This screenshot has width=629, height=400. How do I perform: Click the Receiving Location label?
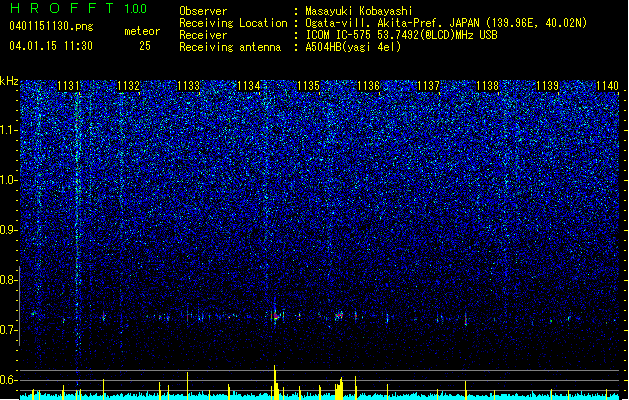click(x=233, y=23)
